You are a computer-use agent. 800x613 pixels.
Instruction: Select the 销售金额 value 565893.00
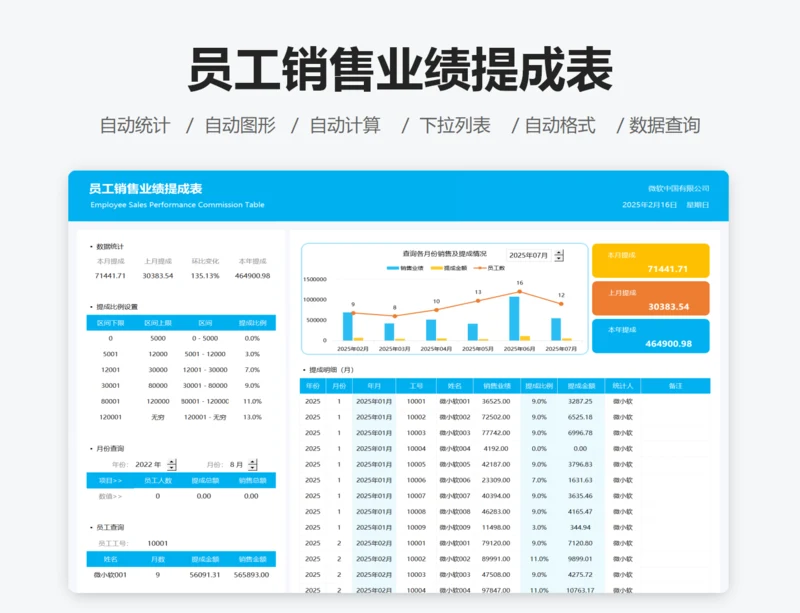252,575
